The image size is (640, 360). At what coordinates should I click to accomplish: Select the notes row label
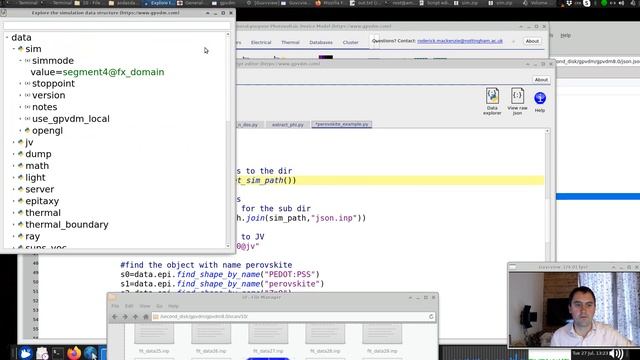[x=44, y=107]
